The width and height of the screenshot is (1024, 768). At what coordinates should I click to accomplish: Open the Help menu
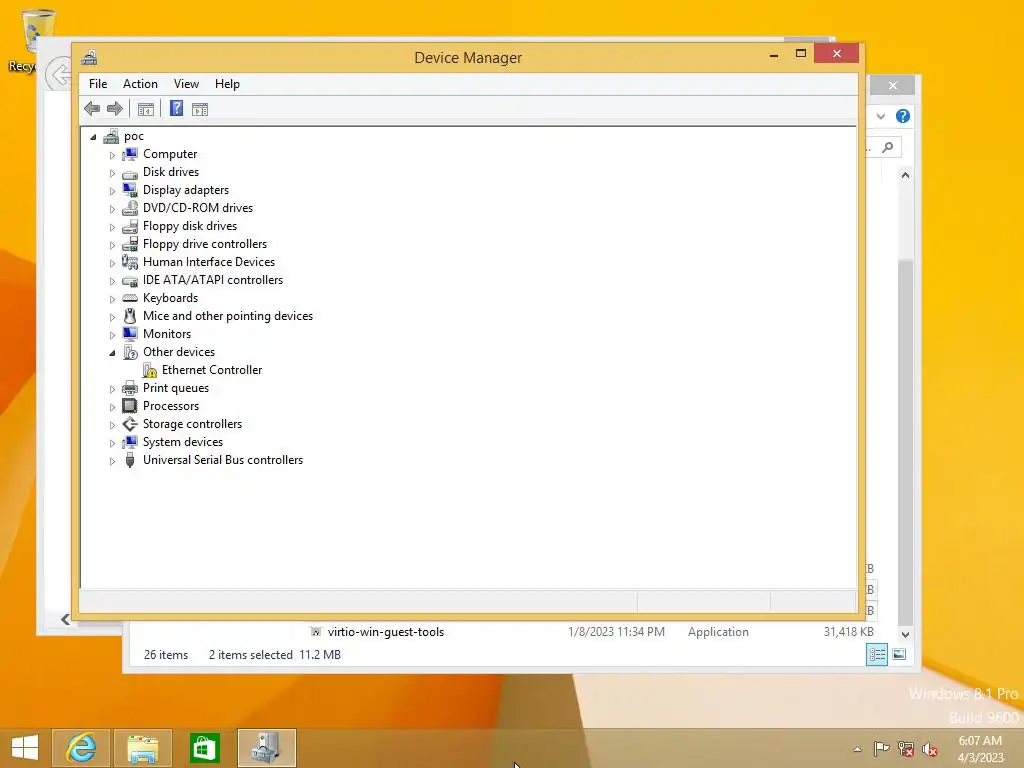[227, 84]
